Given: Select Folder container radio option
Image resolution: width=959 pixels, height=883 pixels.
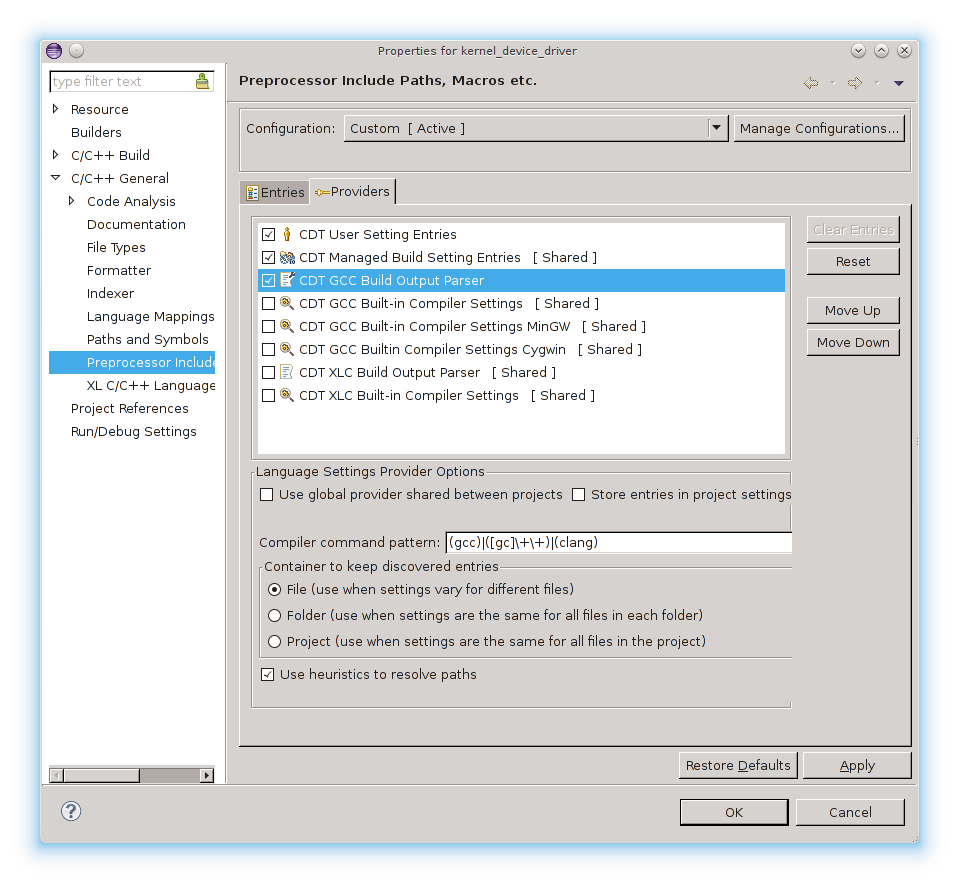Looking at the screenshot, I should click(x=275, y=615).
